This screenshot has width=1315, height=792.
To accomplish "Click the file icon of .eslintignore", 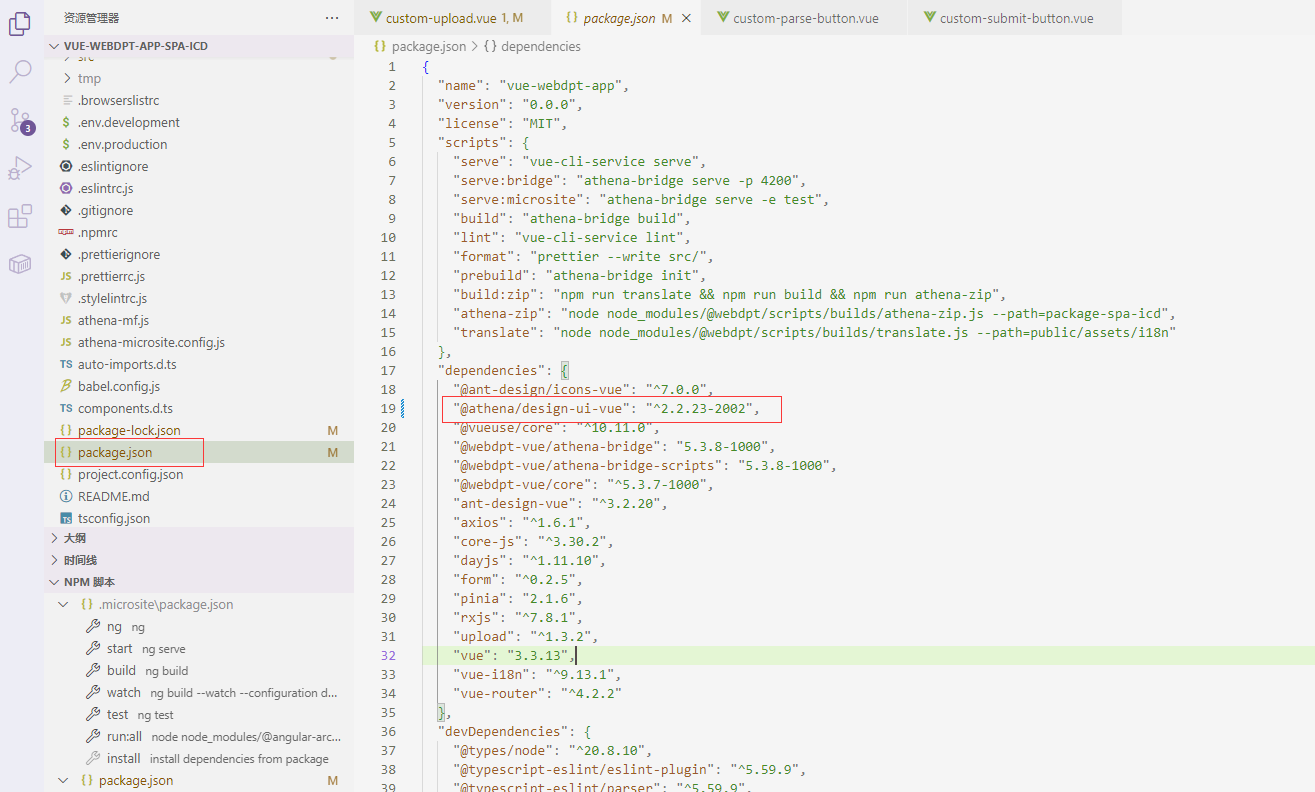I will (66, 167).
